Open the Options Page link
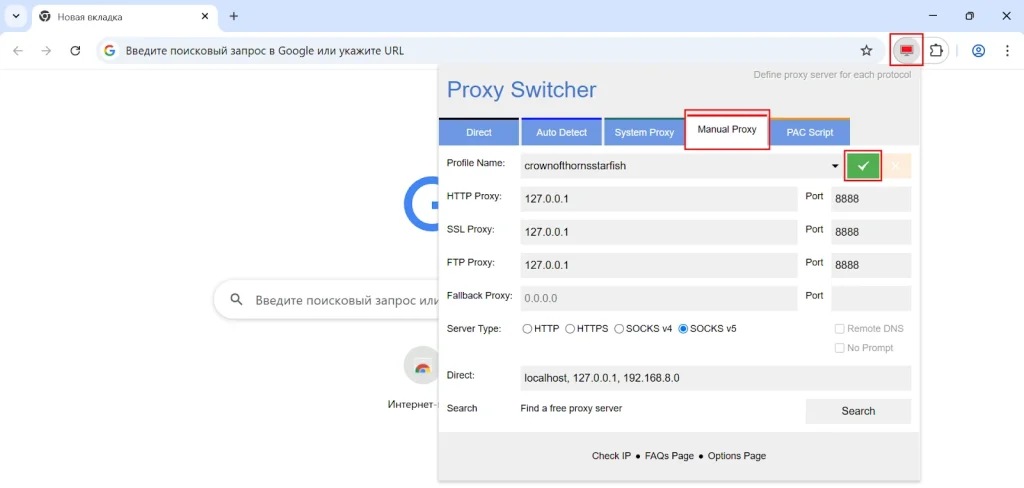This screenshot has height=488, width=1024. 737,455
